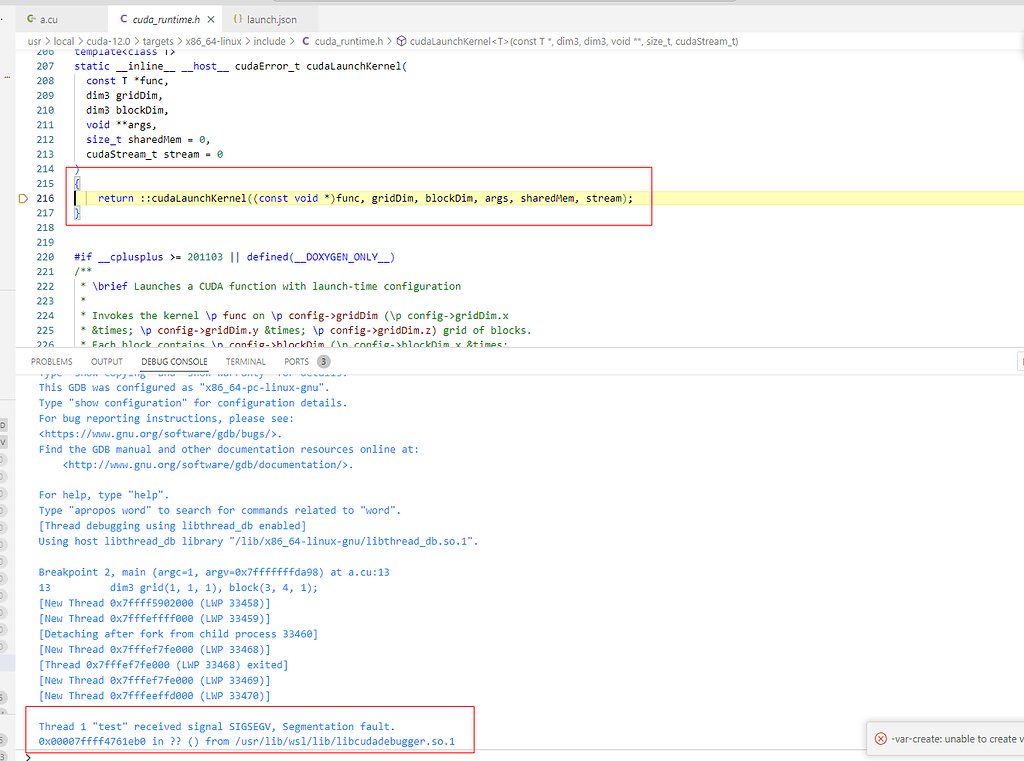
Task: Click the curly braces icon on launch.json tab
Action: point(238,19)
